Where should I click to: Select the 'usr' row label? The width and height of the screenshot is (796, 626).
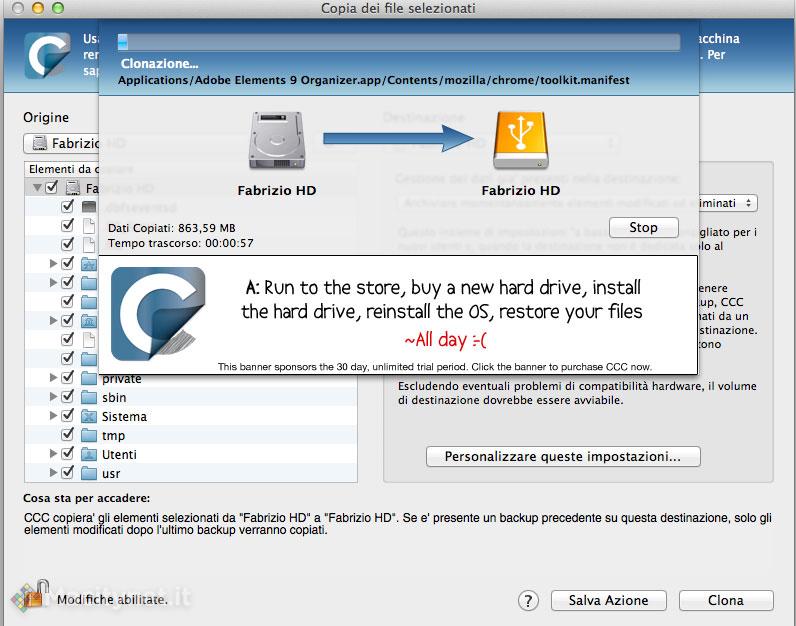point(111,474)
